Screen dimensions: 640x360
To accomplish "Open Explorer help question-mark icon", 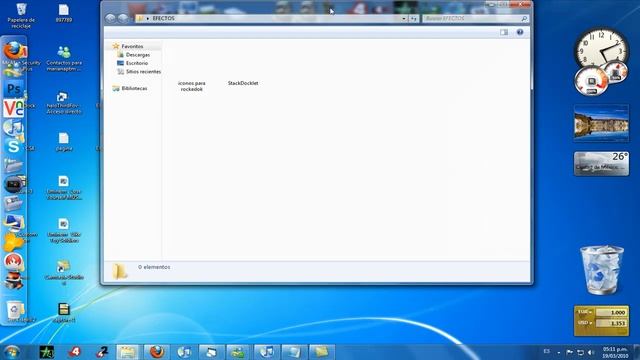I will click(520, 32).
